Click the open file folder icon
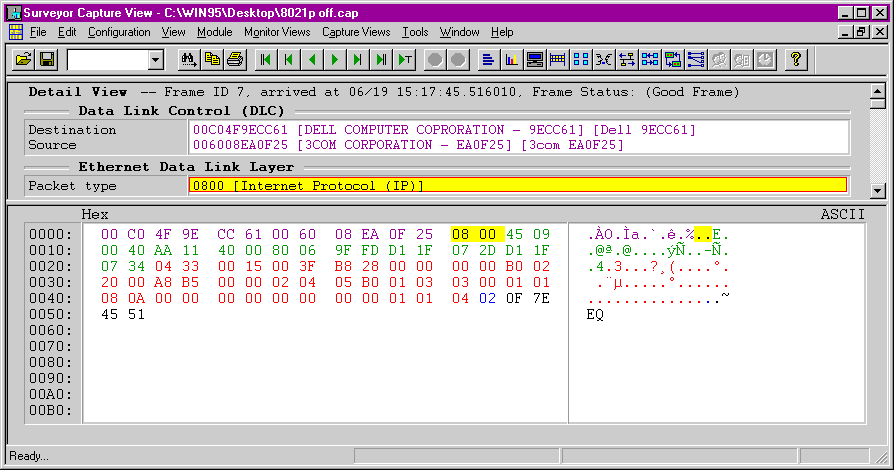This screenshot has width=894, height=470. (x=24, y=60)
